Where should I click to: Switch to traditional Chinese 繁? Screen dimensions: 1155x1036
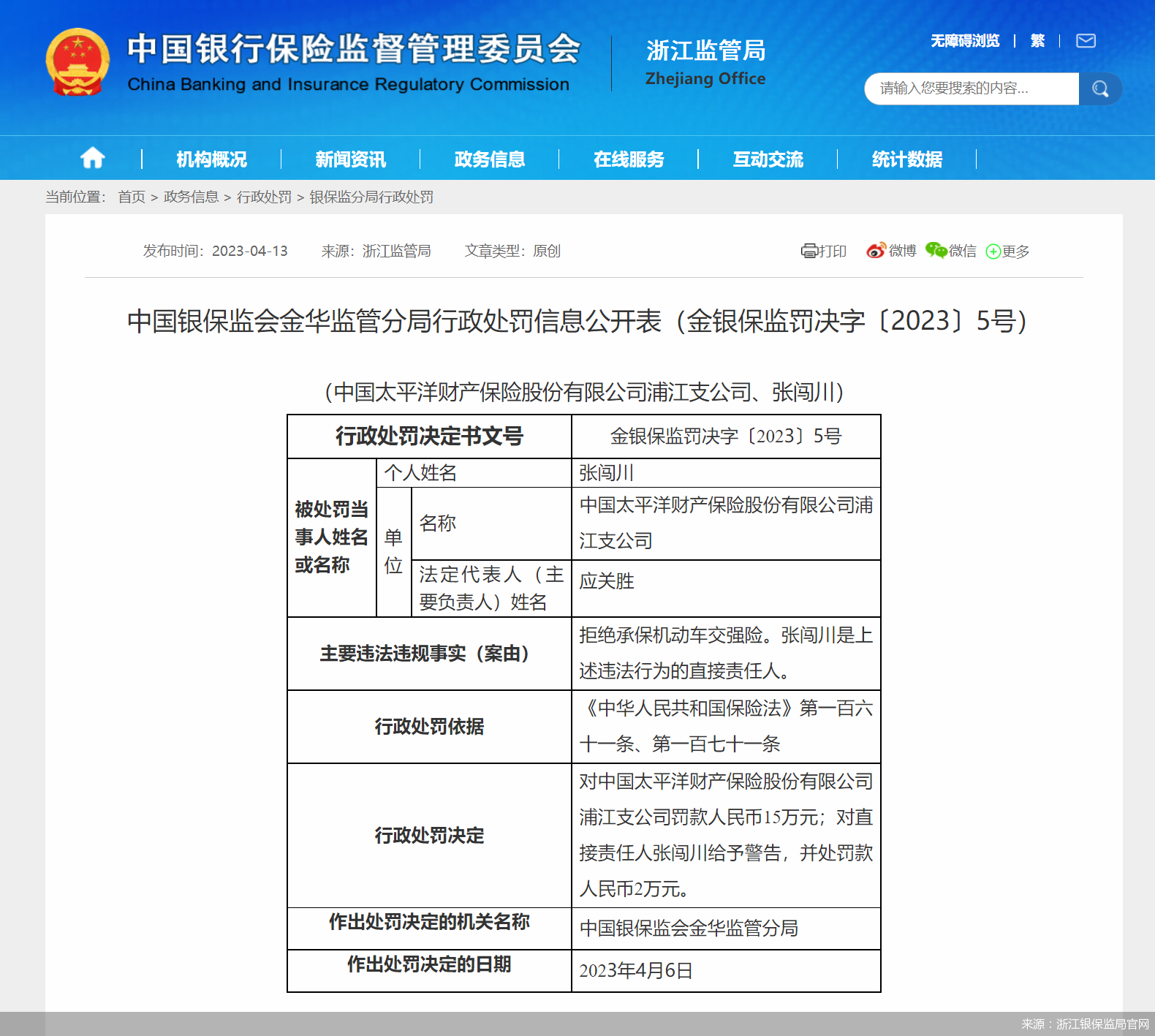coord(1037,41)
